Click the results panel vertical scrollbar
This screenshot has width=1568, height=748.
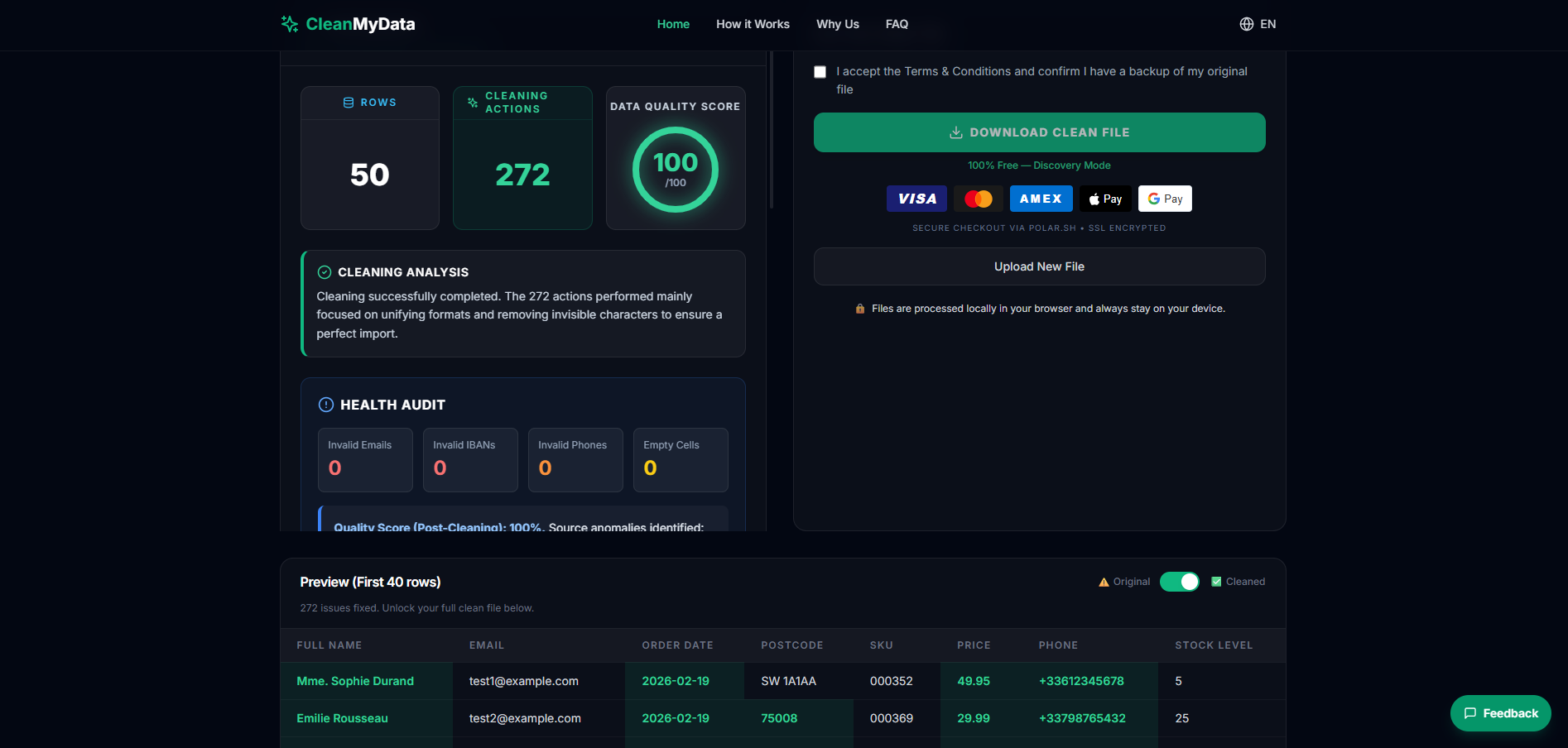(x=771, y=130)
